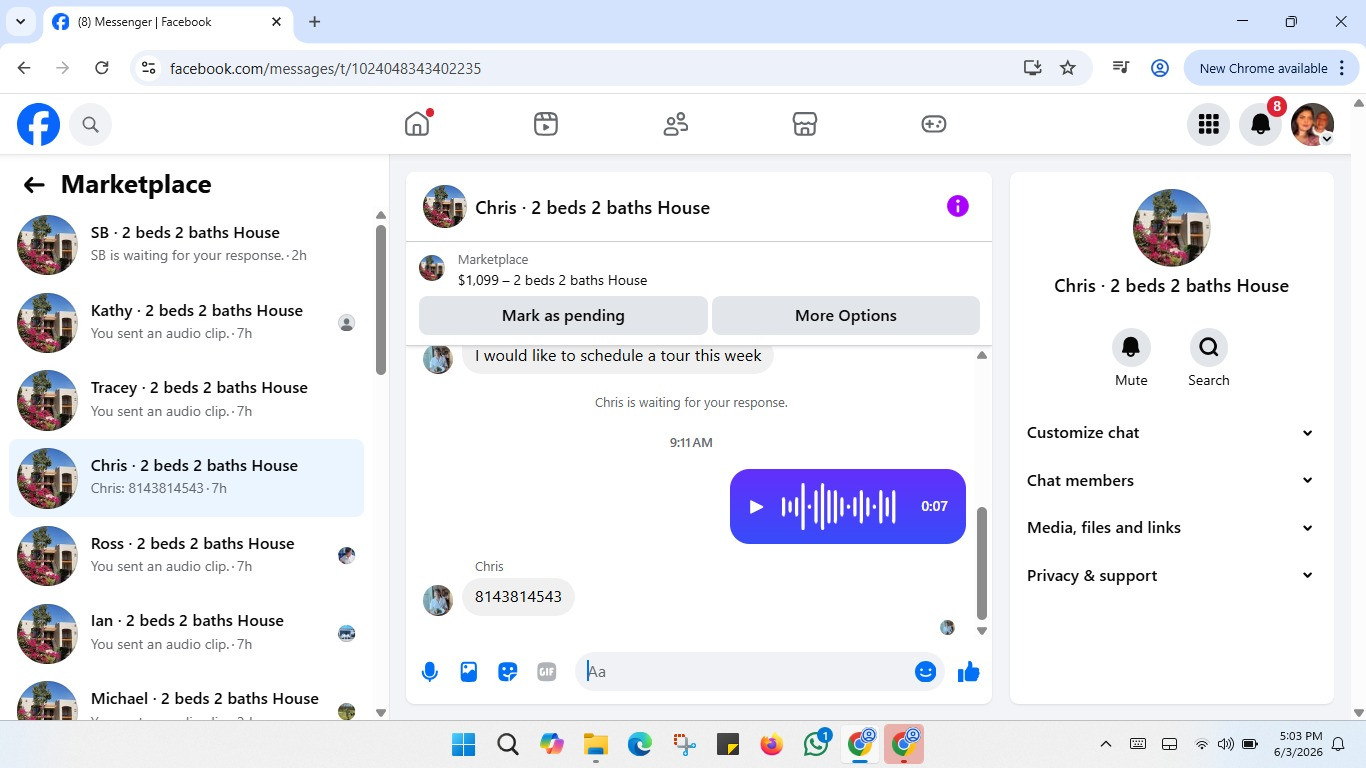Image resolution: width=1366 pixels, height=768 pixels.
Task: Navigate back in the browser
Action: (24, 68)
